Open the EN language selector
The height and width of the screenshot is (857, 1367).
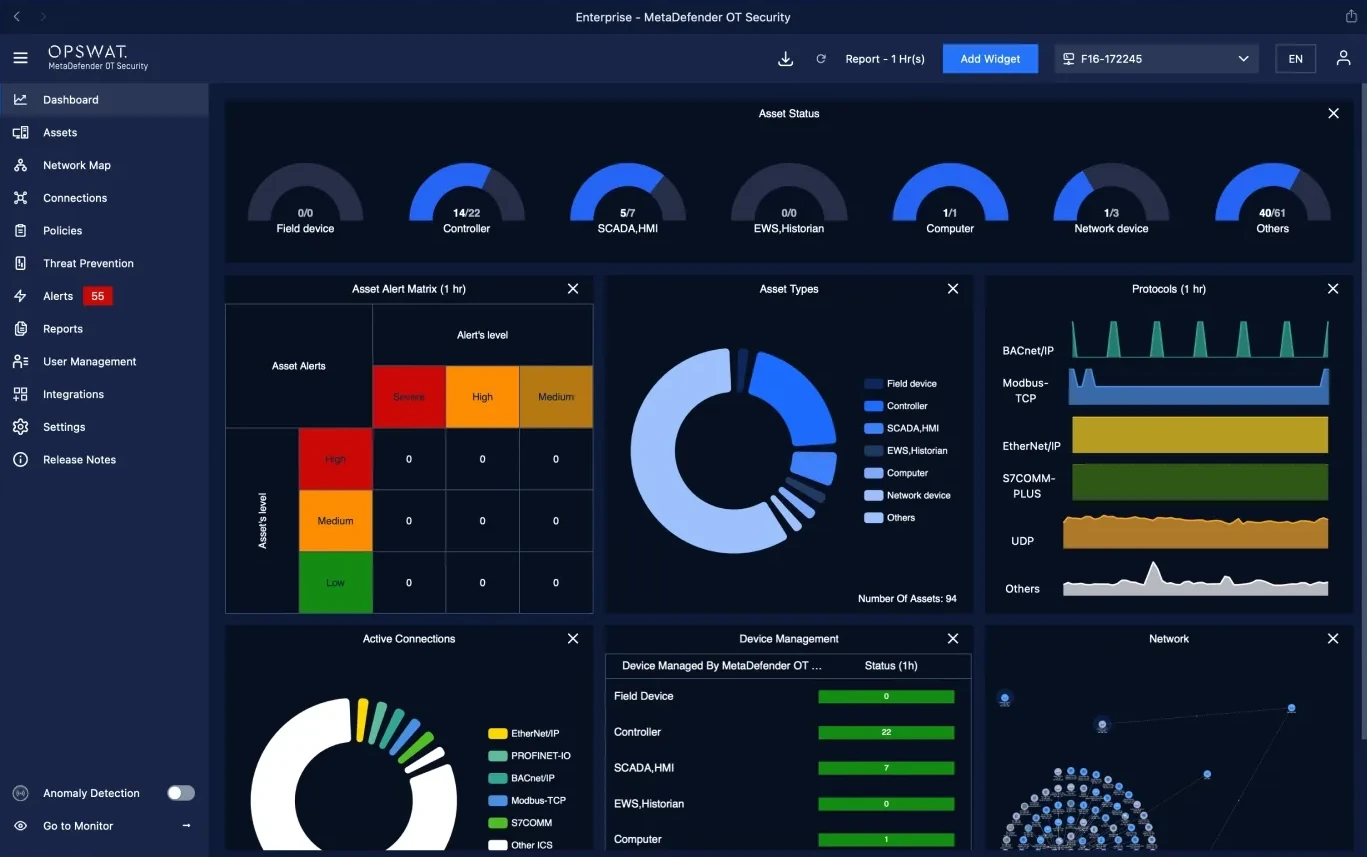(x=1295, y=59)
